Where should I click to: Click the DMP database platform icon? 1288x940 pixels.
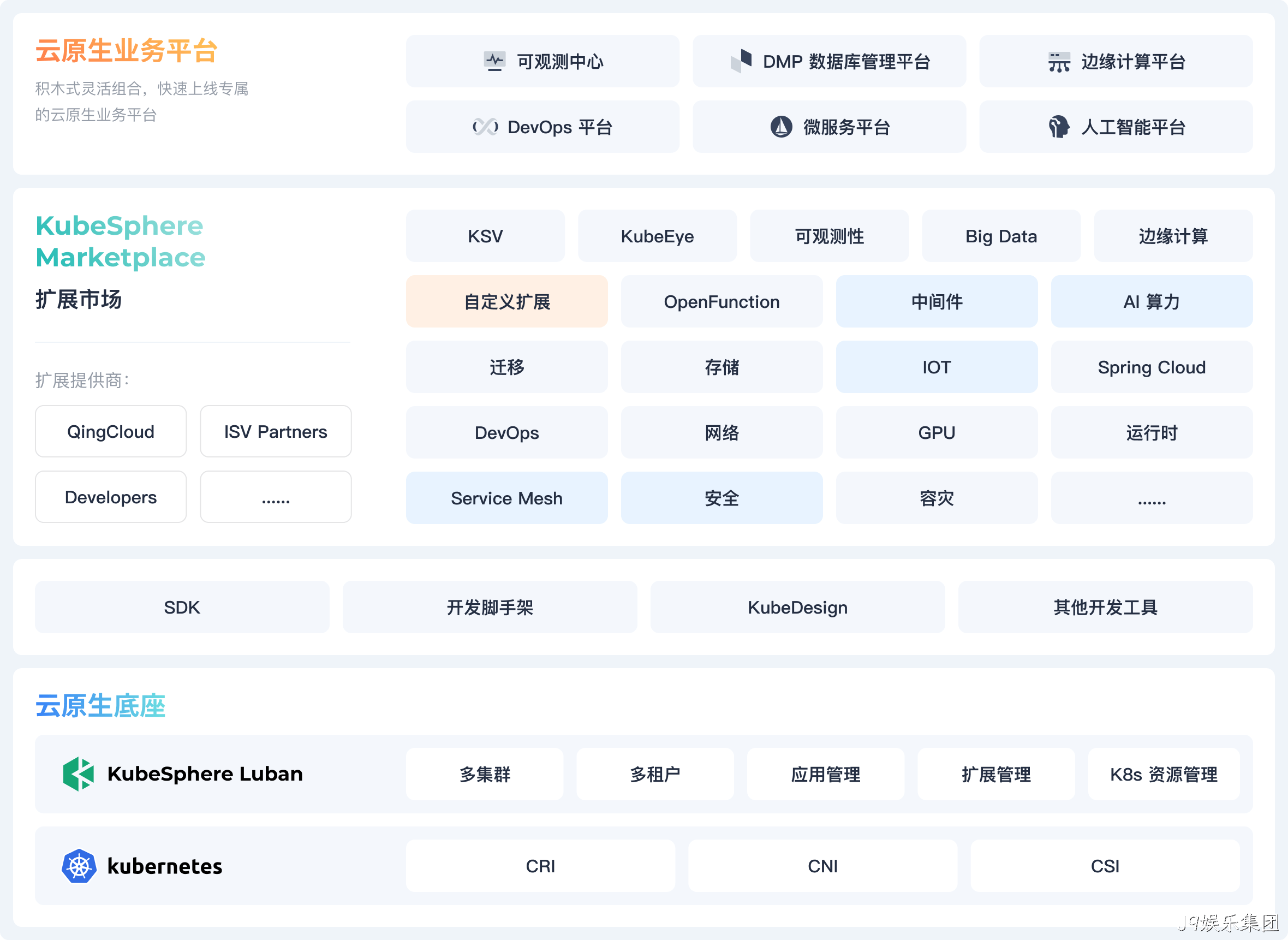click(741, 61)
